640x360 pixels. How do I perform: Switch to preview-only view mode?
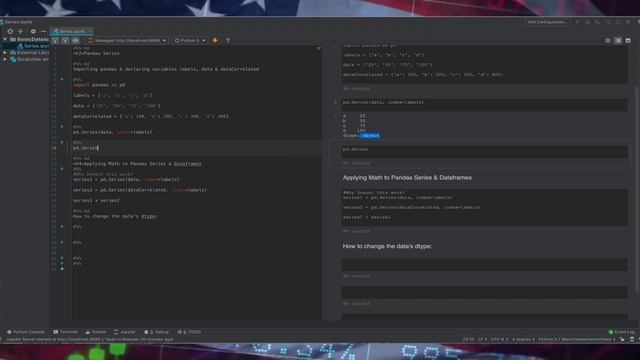(x=628, y=40)
